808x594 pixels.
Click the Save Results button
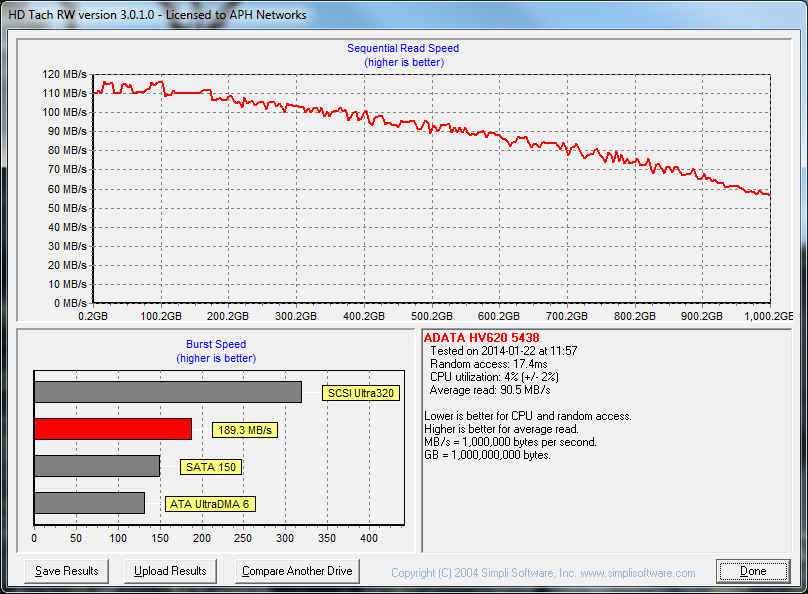pyautogui.click(x=67, y=571)
